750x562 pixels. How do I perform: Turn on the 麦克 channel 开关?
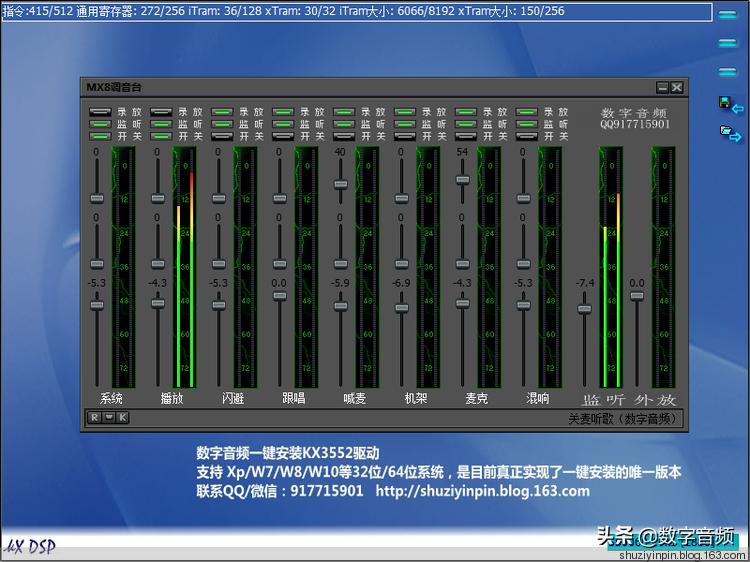click(466, 136)
